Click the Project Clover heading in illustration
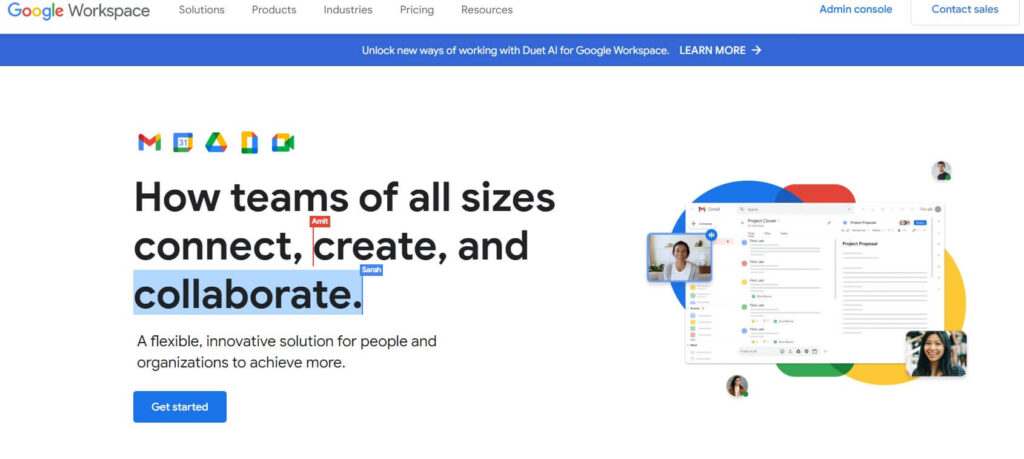 [762, 221]
